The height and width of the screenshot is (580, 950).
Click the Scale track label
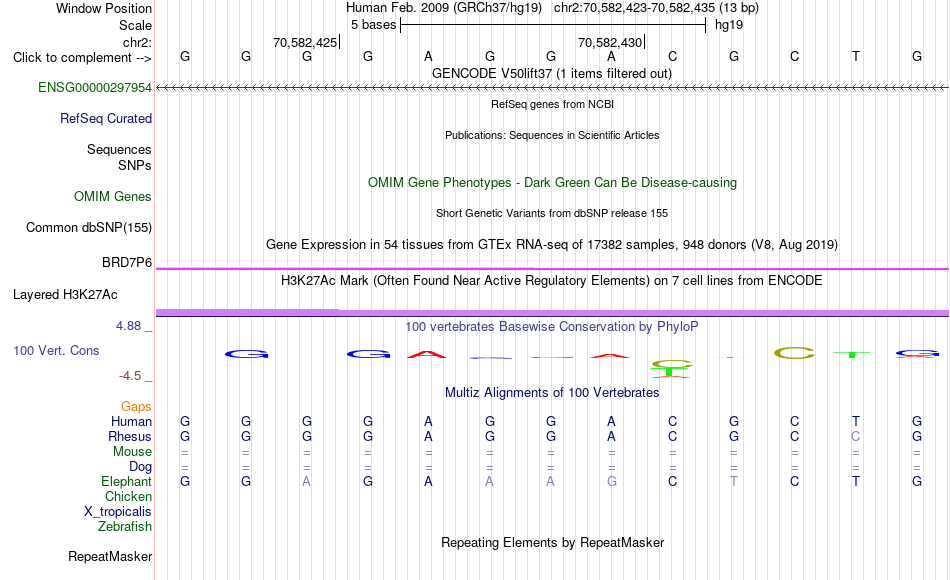(135, 25)
